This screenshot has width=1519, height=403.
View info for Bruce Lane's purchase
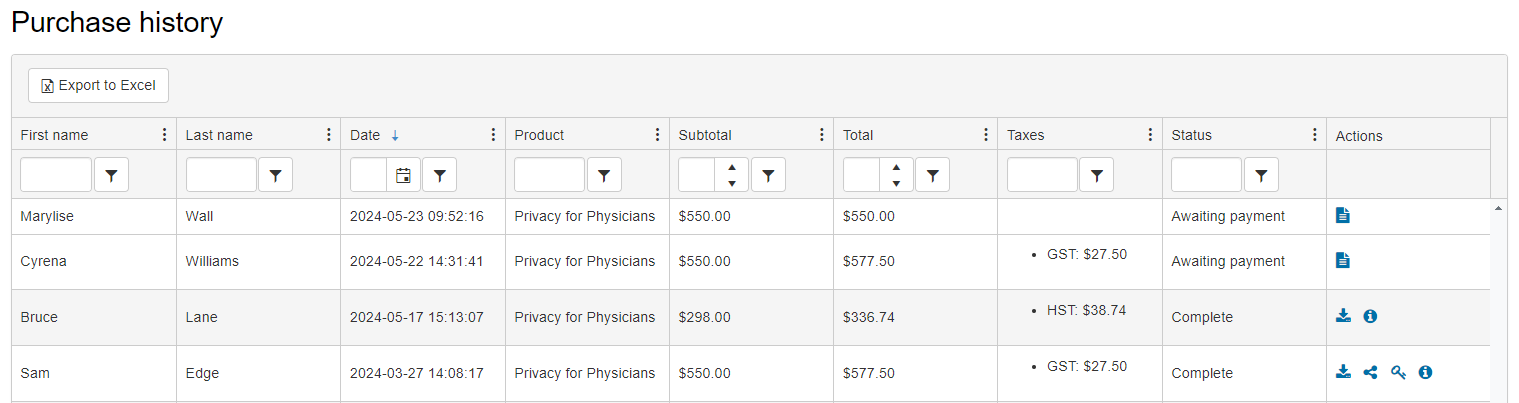[x=1370, y=316]
